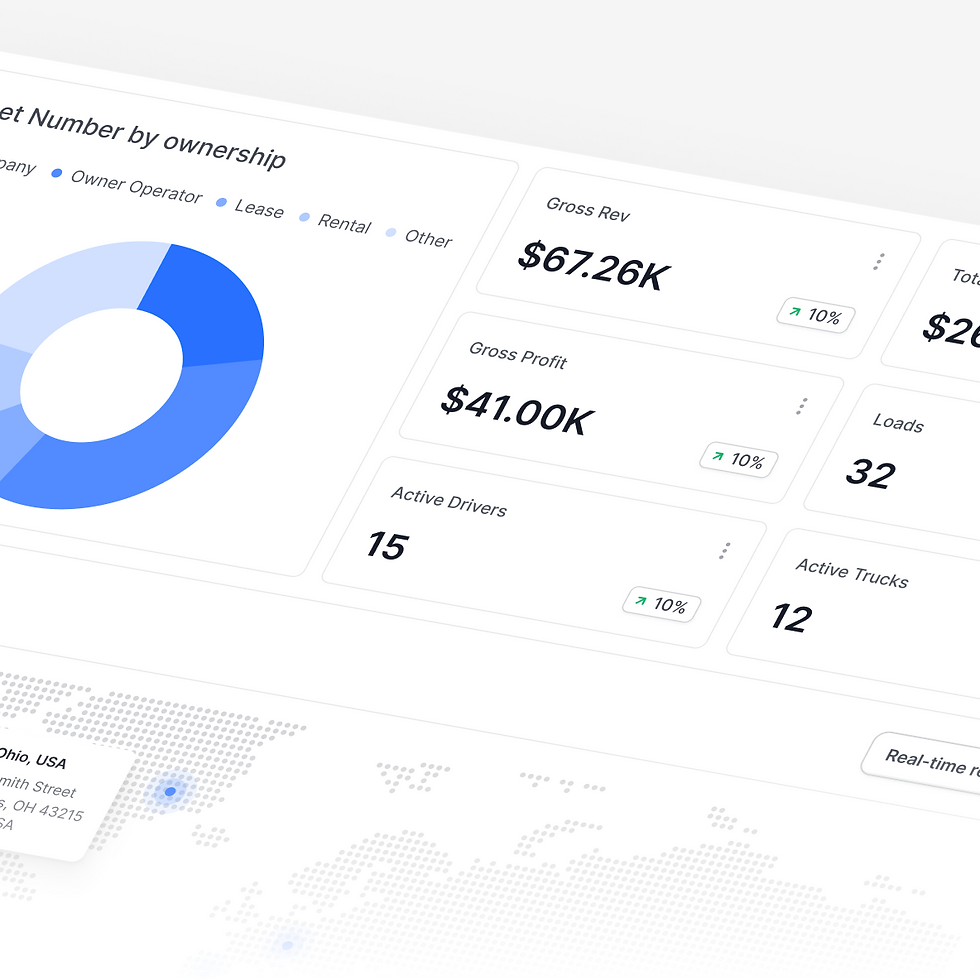The width and height of the screenshot is (980, 980).
Task: Click the Gross Rev 10% growth badge
Action: [x=816, y=315]
